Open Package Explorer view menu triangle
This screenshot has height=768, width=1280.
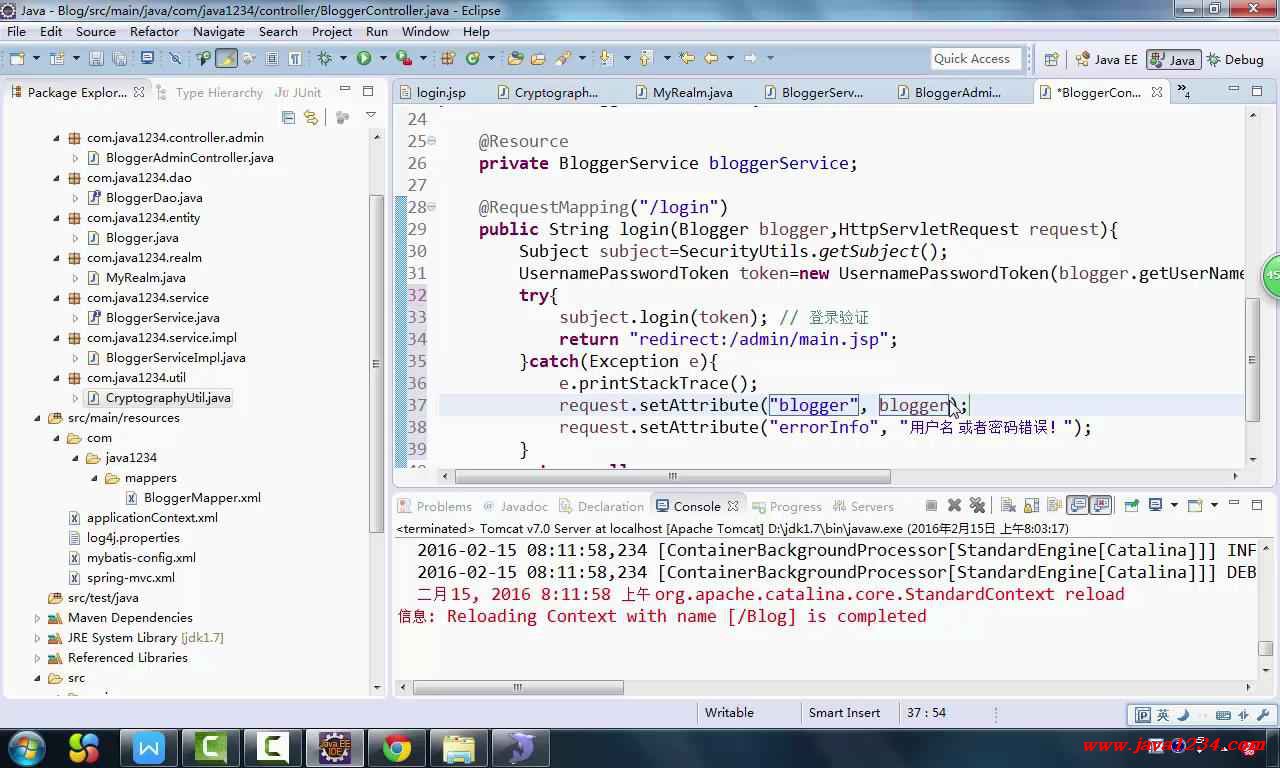371,116
